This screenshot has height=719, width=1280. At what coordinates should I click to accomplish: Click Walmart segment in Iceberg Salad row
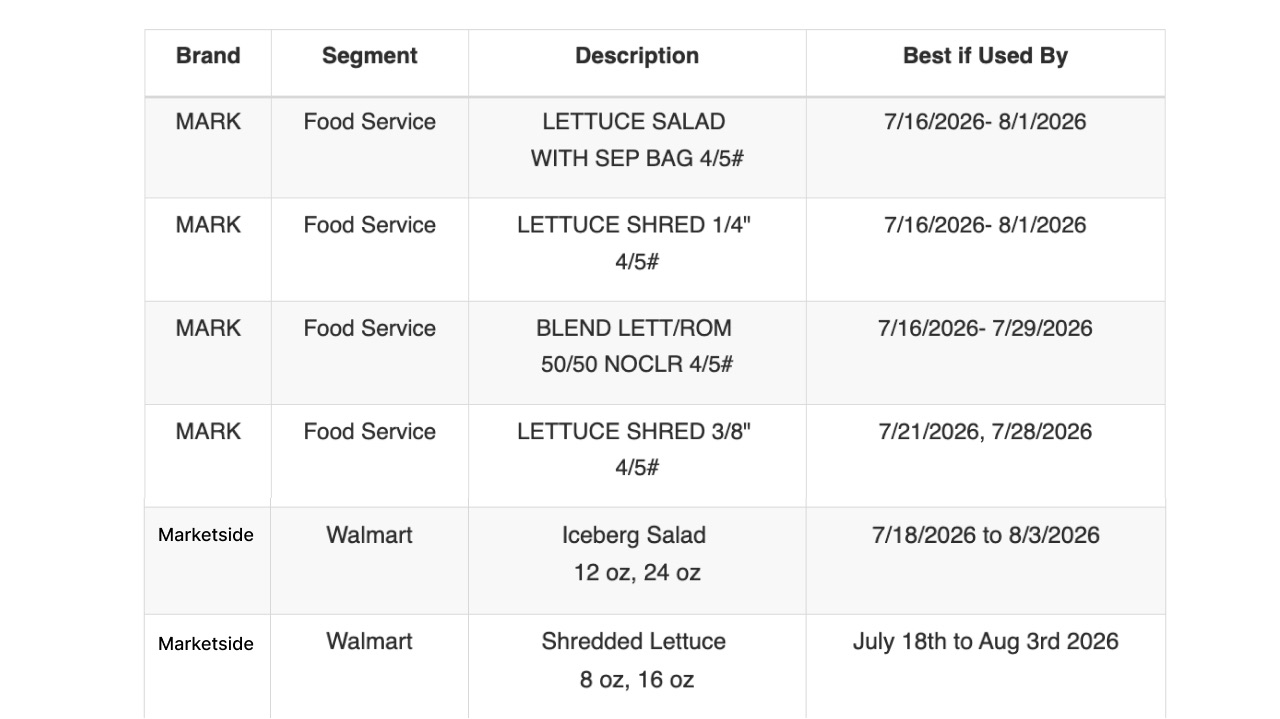coord(369,535)
